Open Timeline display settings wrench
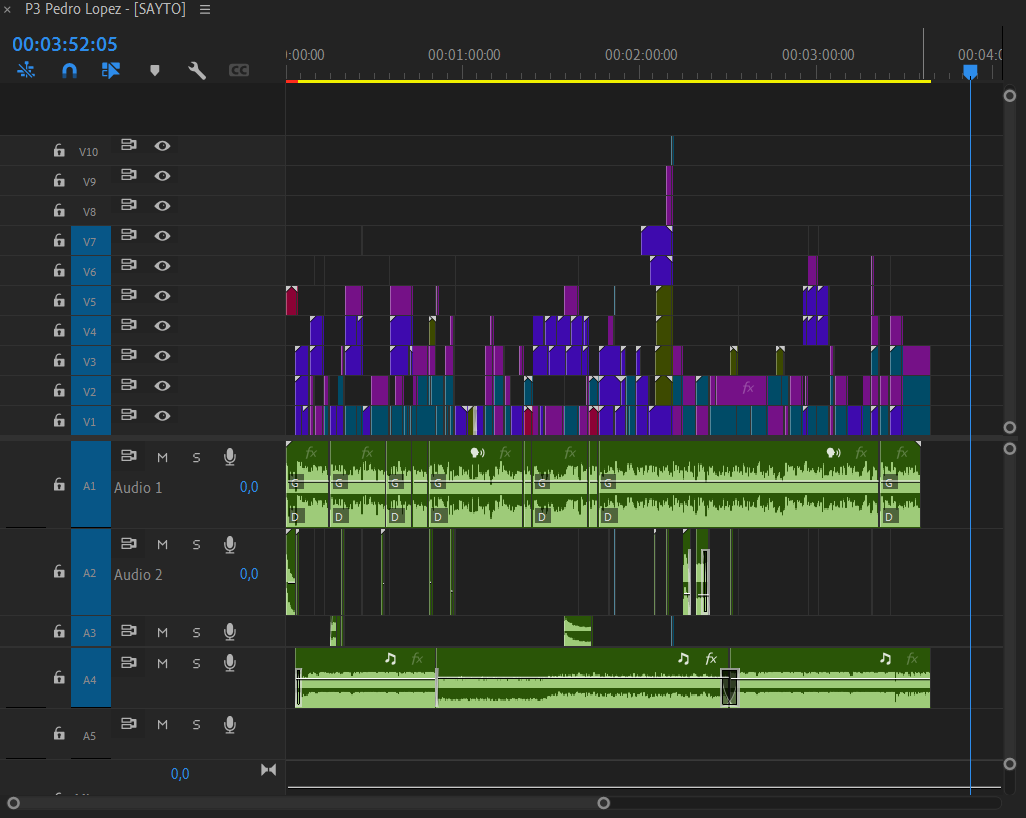Viewport: 1026px width, 818px height. (197, 70)
